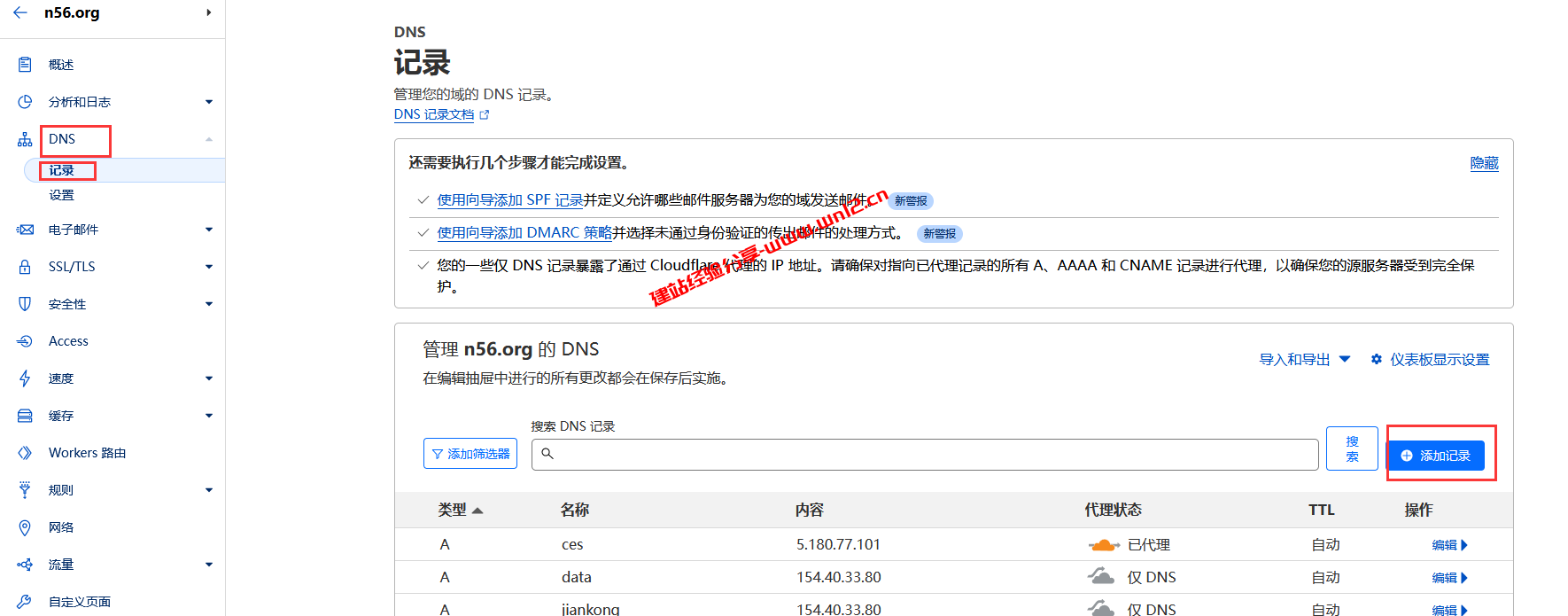1568x616 pixels.
Task: Click the 规则 filter fork icon
Action: click(x=25, y=490)
